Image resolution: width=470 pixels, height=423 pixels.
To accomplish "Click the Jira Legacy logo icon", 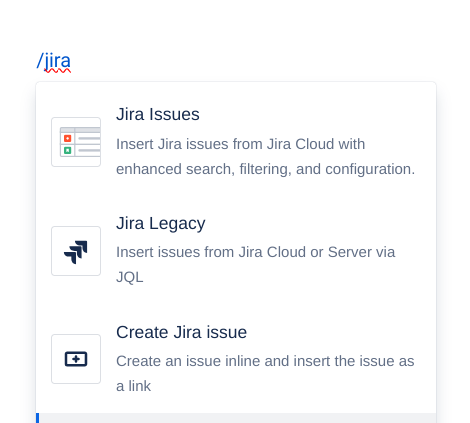I will [x=76, y=252].
